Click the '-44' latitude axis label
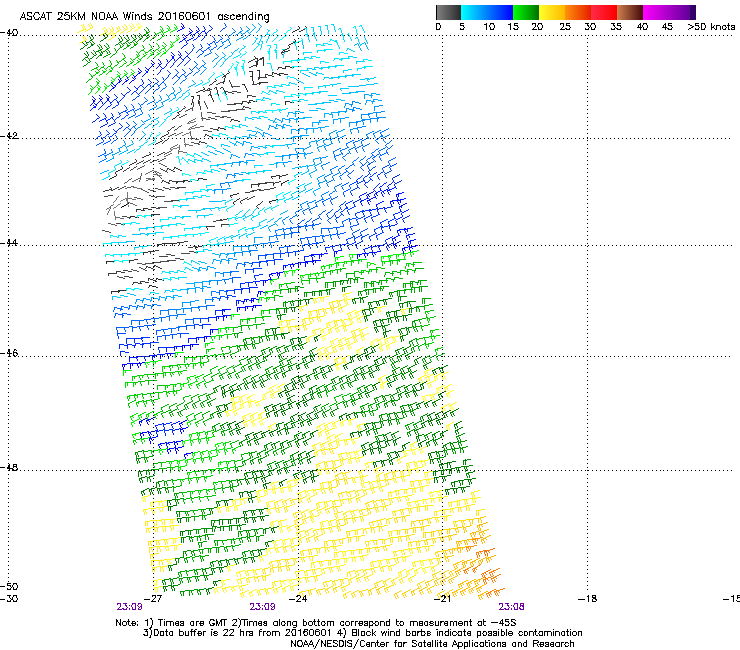 [x=9, y=243]
